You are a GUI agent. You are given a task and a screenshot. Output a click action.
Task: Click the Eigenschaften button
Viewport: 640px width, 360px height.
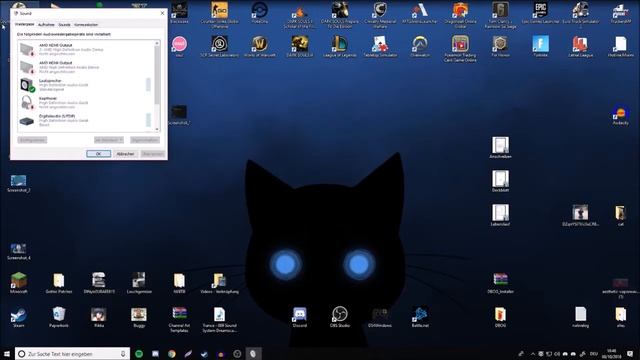[x=145, y=140]
